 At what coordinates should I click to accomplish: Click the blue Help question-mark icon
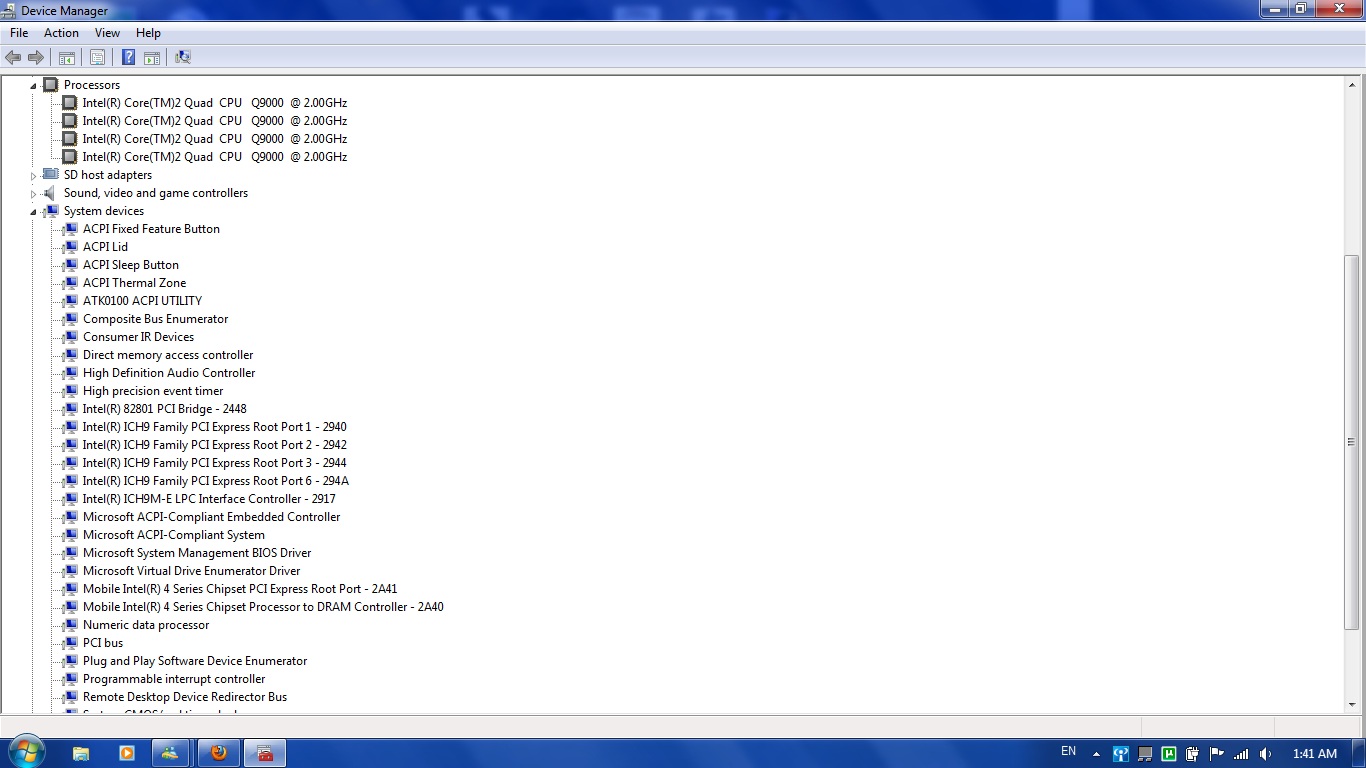pos(128,58)
